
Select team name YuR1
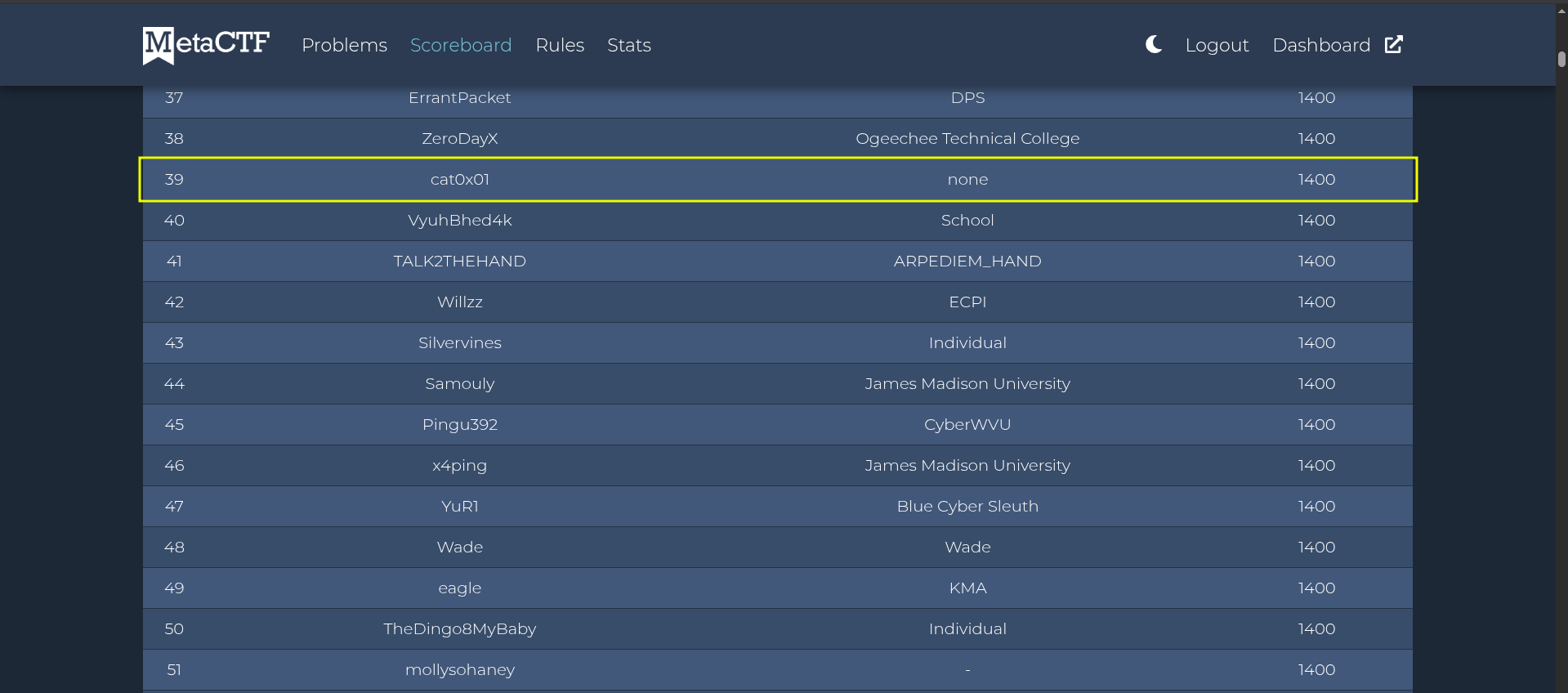coord(460,507)
